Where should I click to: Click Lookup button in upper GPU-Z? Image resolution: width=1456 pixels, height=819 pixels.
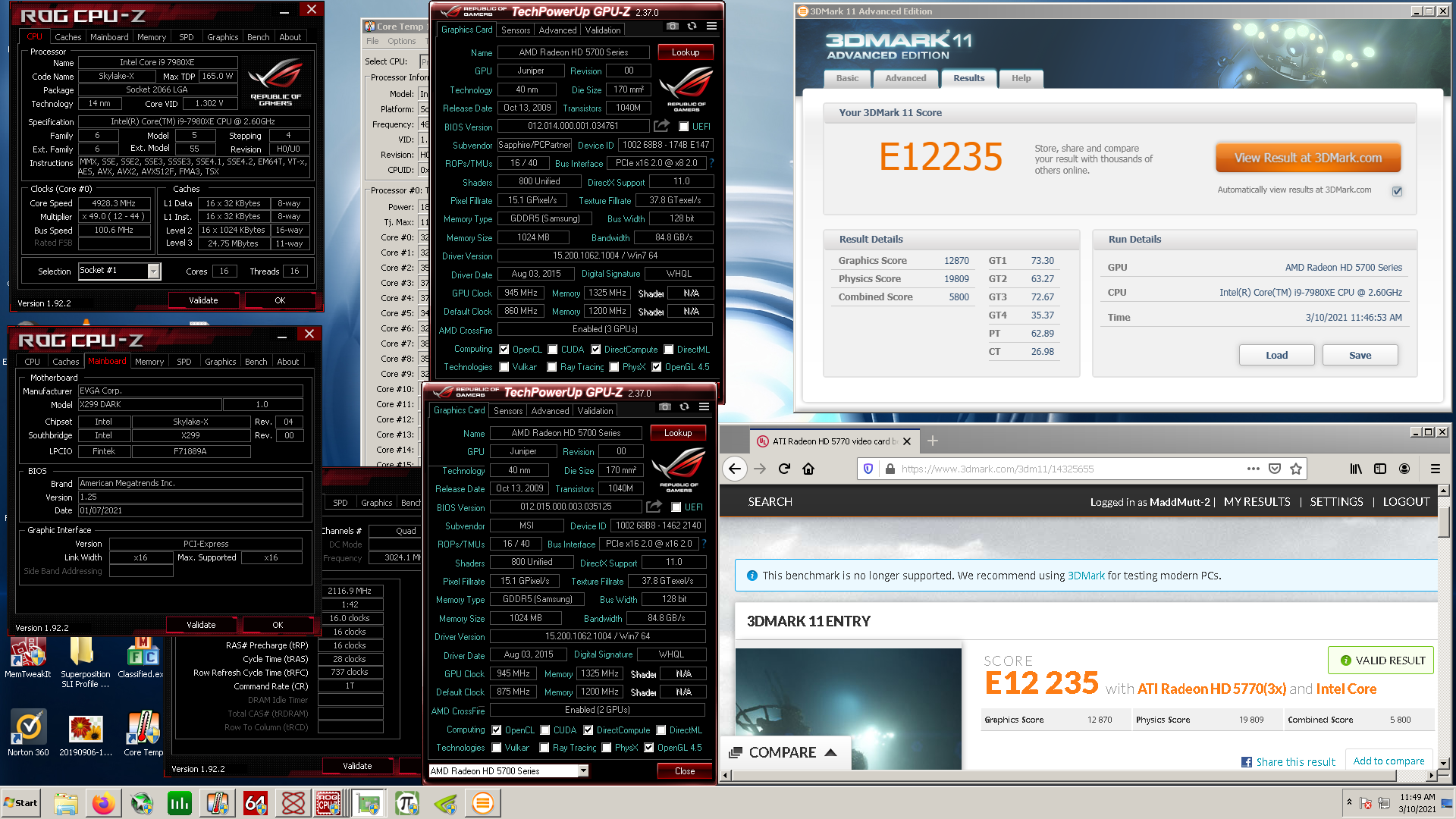(x=686, y=52)
